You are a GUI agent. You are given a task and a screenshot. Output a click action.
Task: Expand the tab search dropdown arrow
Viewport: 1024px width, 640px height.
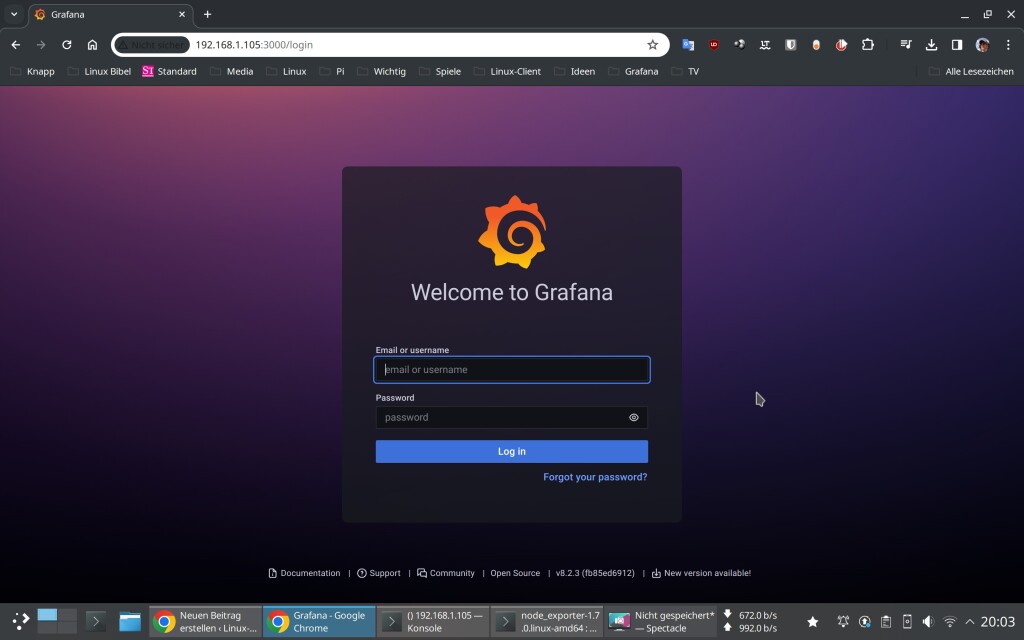coord(14,14)
